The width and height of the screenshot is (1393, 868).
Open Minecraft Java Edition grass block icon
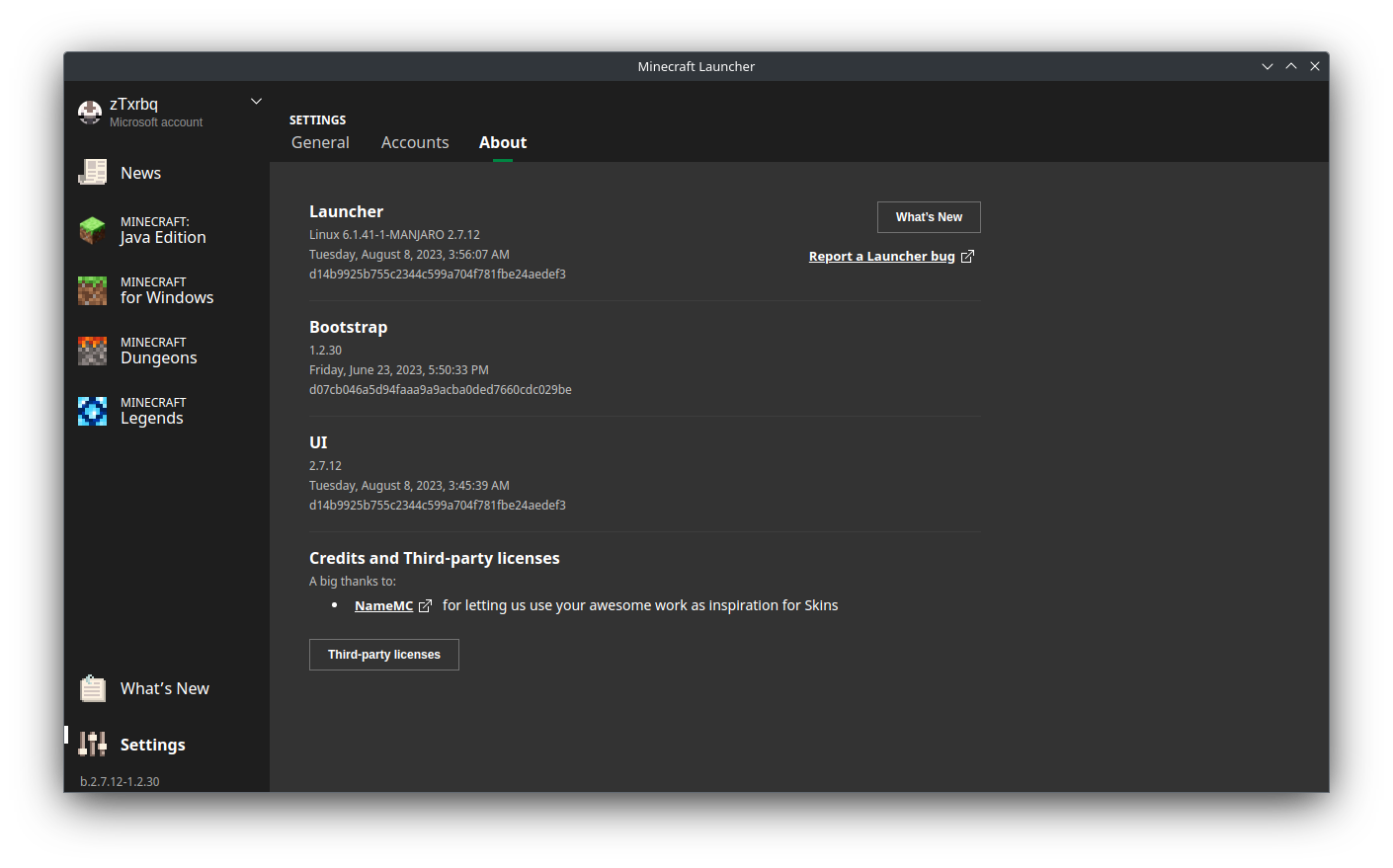[x=92, y=230]
